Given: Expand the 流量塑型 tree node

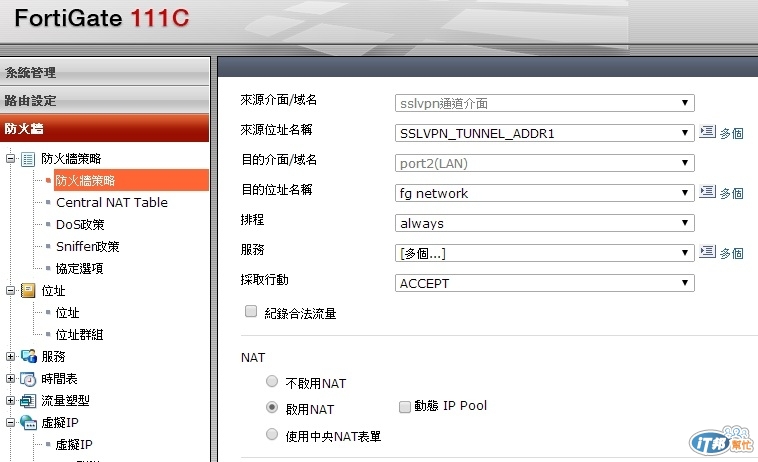Looking at the screenshot, I should coord(11,401).
